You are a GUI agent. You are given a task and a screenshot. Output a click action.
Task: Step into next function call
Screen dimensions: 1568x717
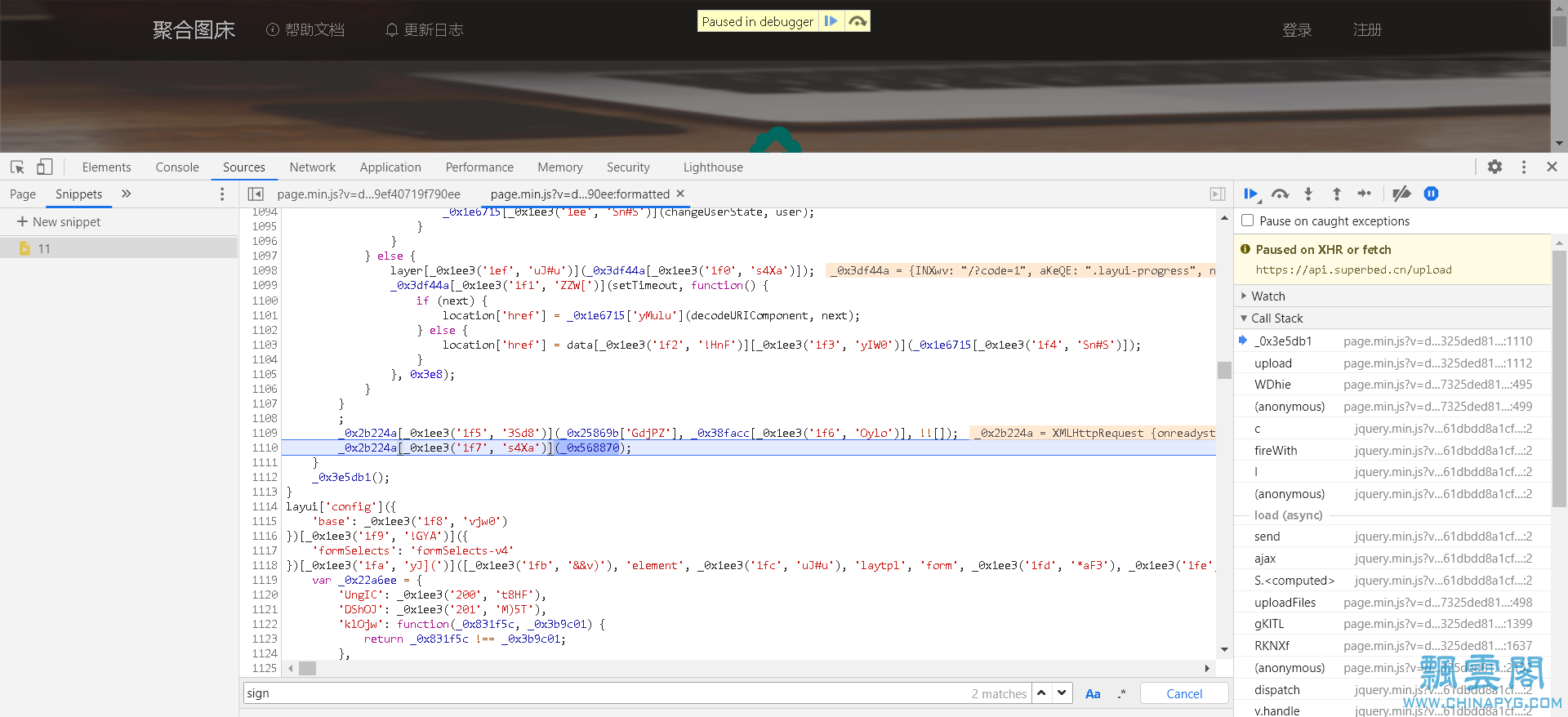(x=1308, y=194)
